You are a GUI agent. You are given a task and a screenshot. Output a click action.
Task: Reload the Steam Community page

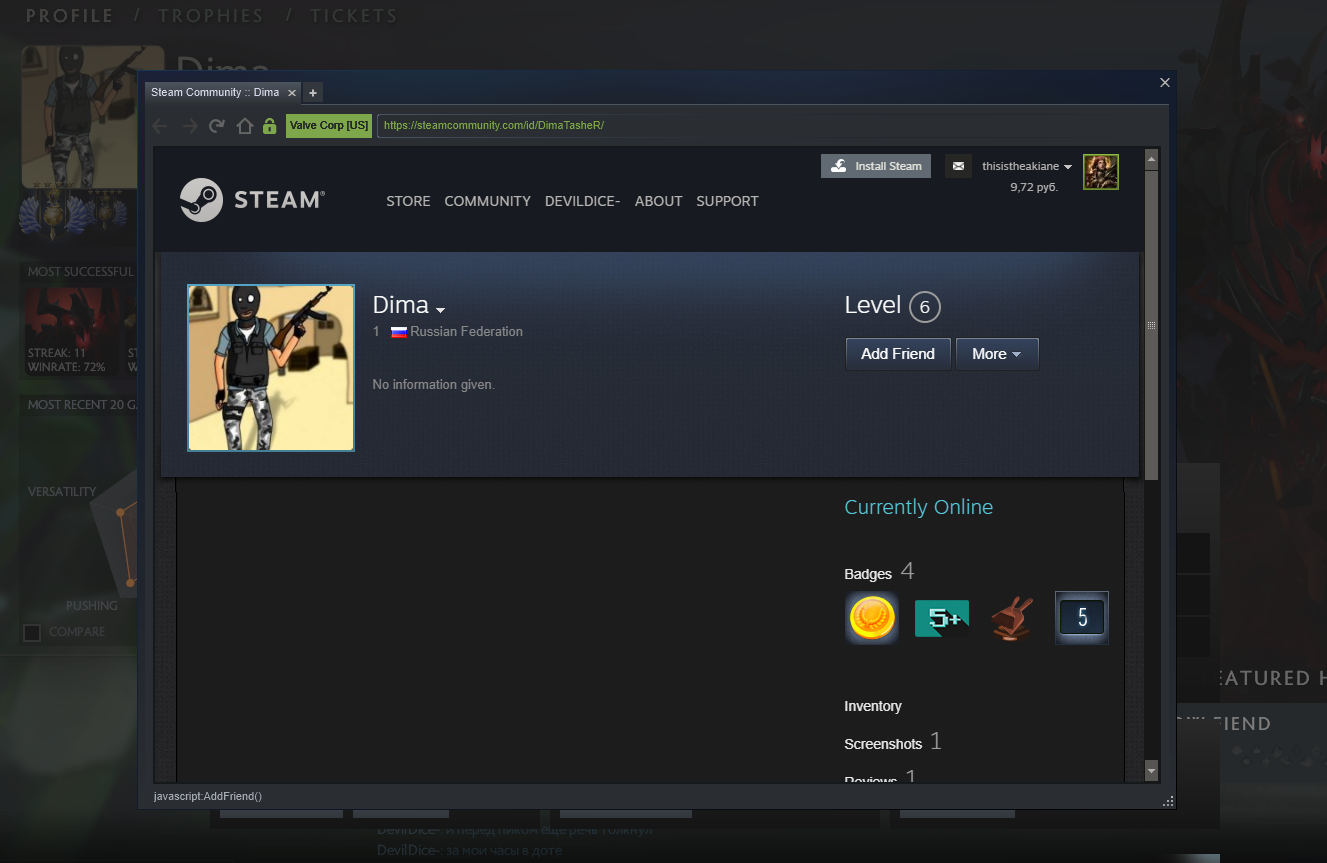(x=217, y=126)
